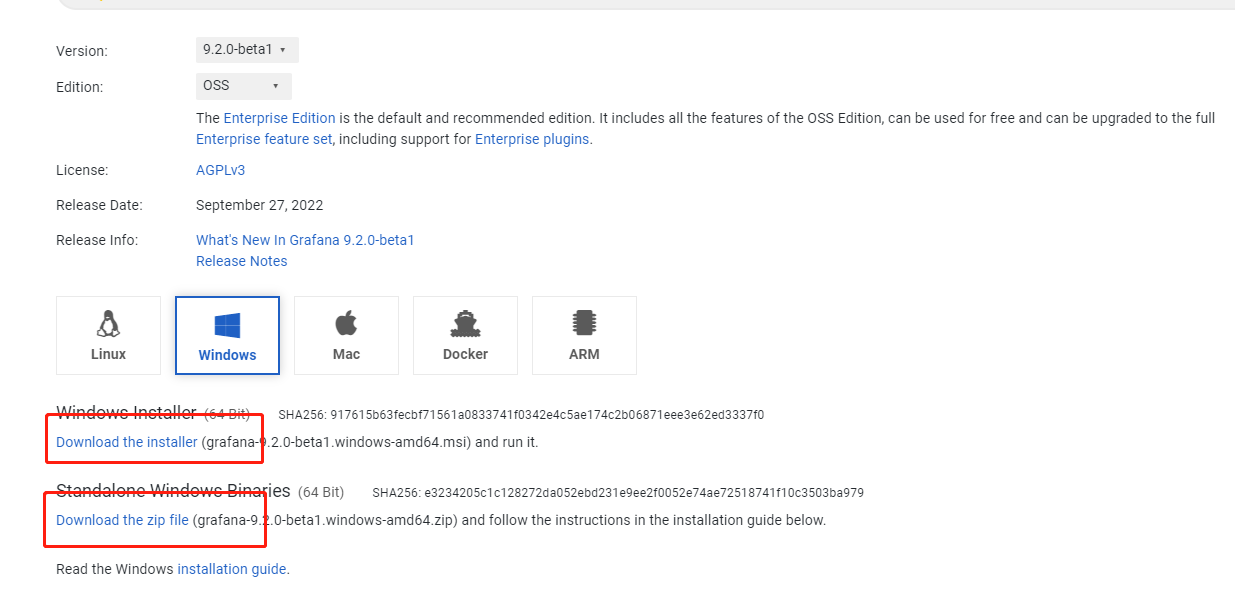Screen dimensions: 1235x613
Task: Switch to the Docker platform tab label
Action: coord(465,354)
